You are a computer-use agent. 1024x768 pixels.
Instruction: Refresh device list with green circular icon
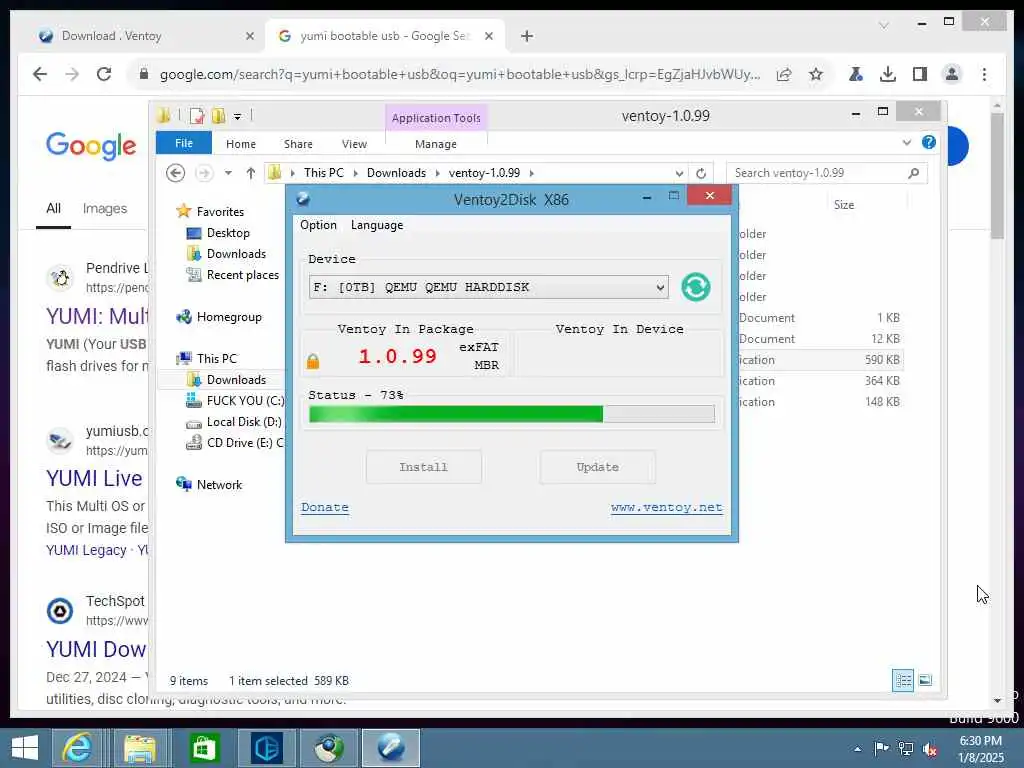(x=696, y=287)
